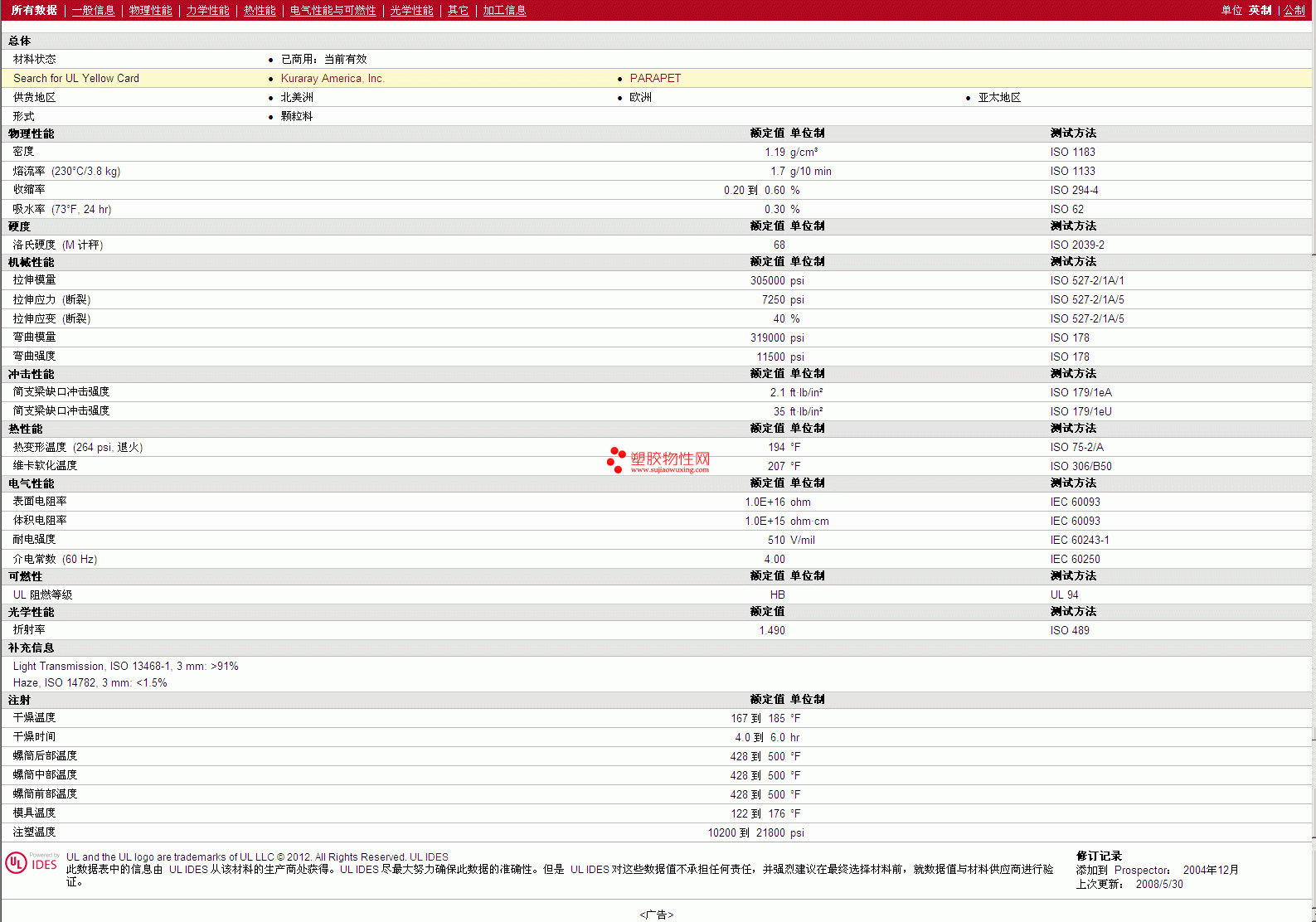Click the vertical scrollbar on right edge
Image resolution: width=1316 pixels, height=922 pixels.
pos(1314,461)
